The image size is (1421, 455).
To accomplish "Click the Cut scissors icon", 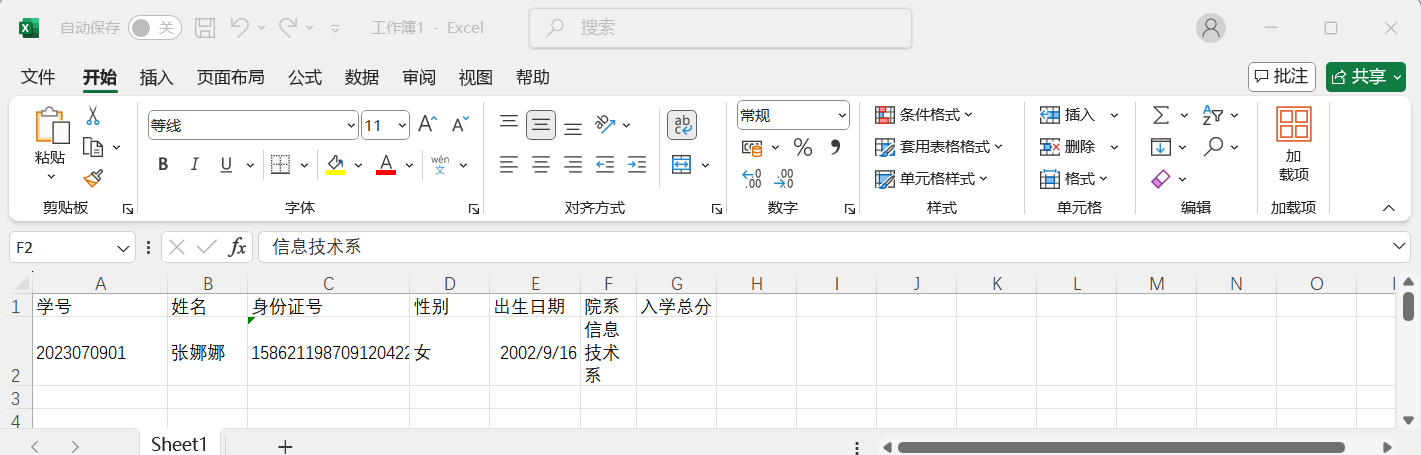I will (x=93, y=115).
